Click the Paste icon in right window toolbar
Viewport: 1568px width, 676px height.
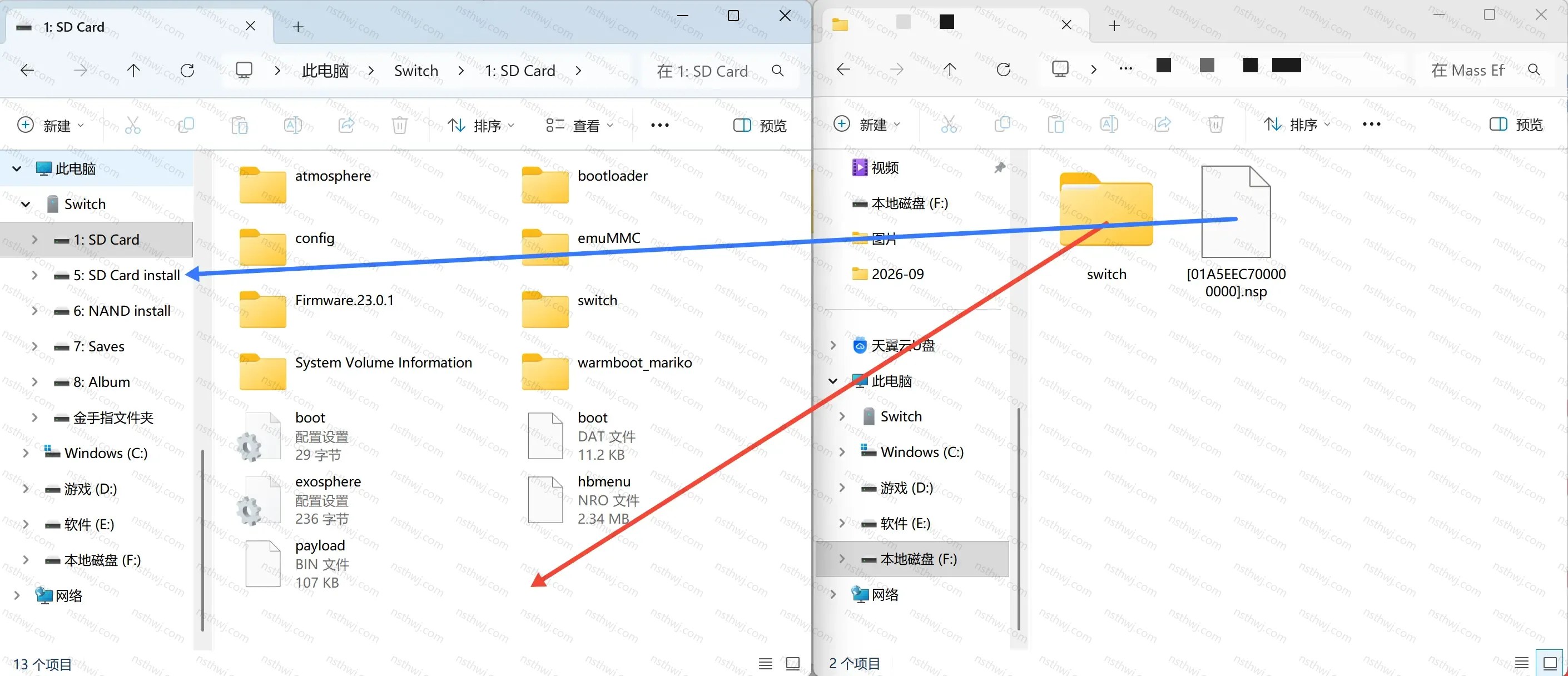point(1055,124)
